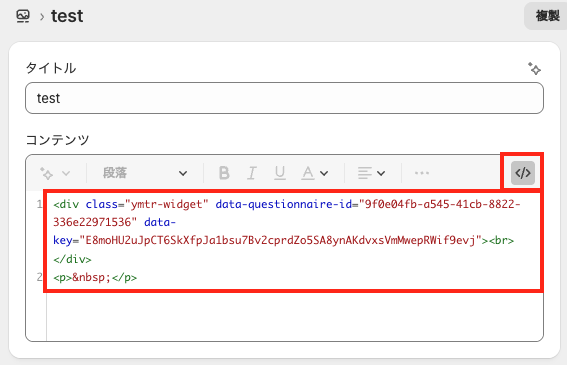
Task: Click the <p>&nbsp;</p> code line
Action: 95,277
